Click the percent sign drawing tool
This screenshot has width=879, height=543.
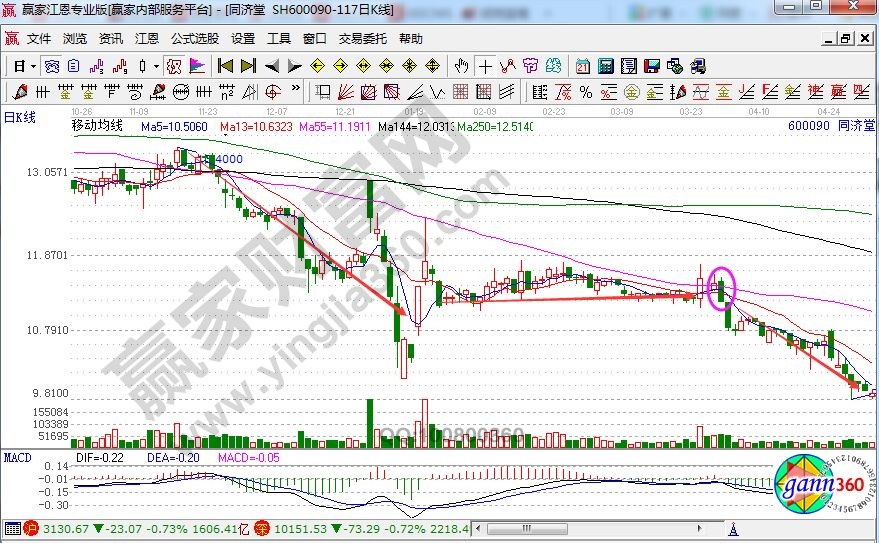coord(586,92)
